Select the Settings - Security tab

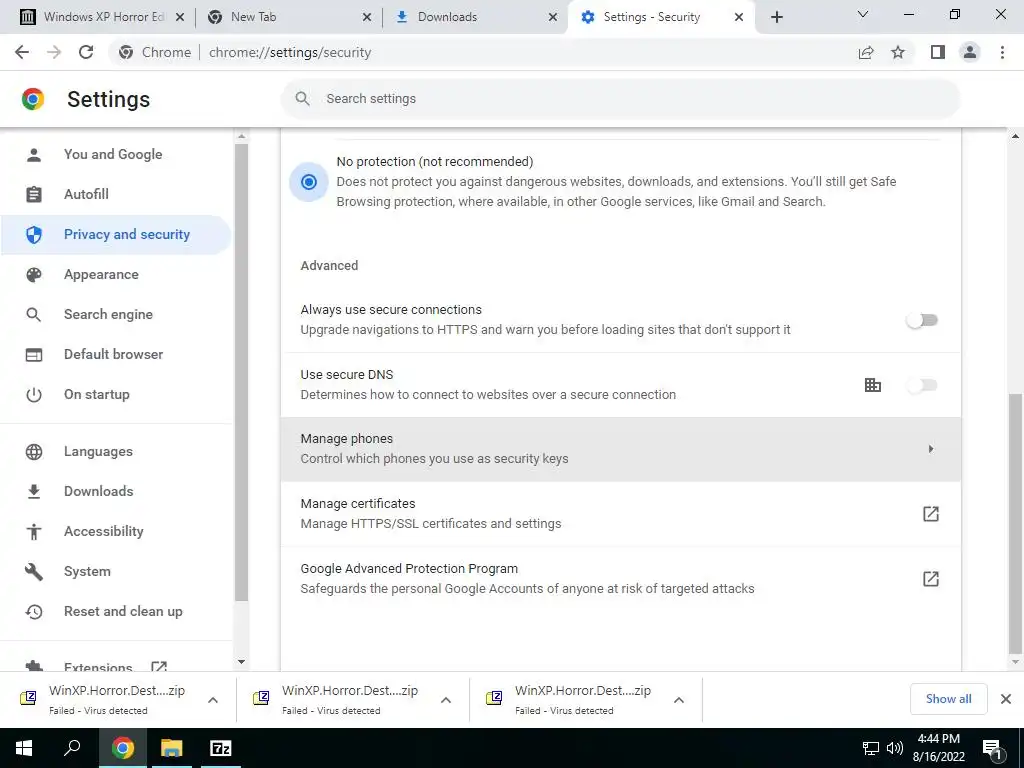point(660,17)
